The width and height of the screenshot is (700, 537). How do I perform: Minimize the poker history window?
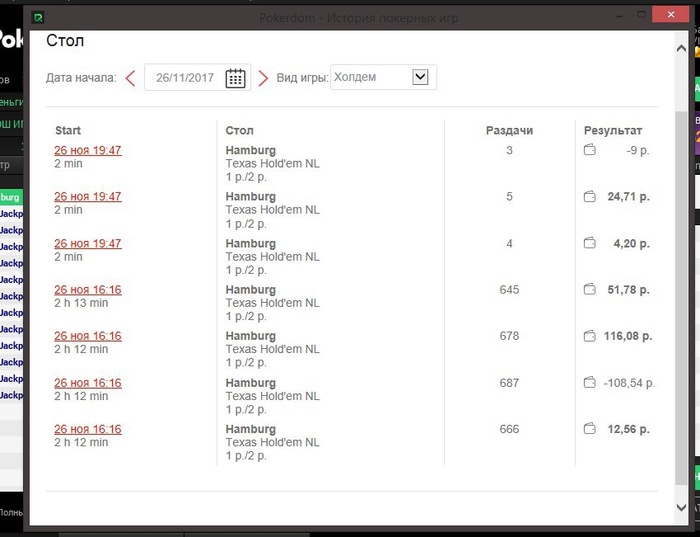point(620,16)
